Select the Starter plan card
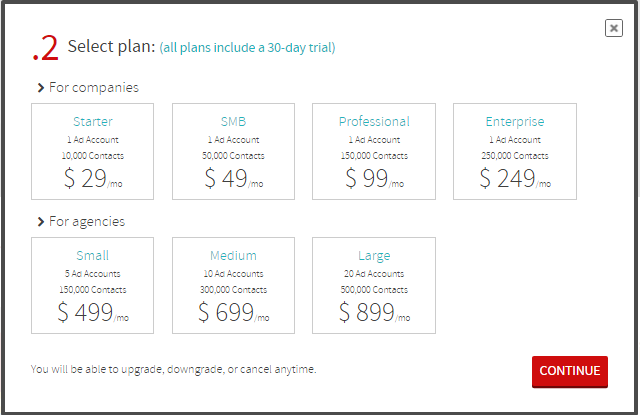The height and width of the screenshot is (415, 640). point(93,150)
